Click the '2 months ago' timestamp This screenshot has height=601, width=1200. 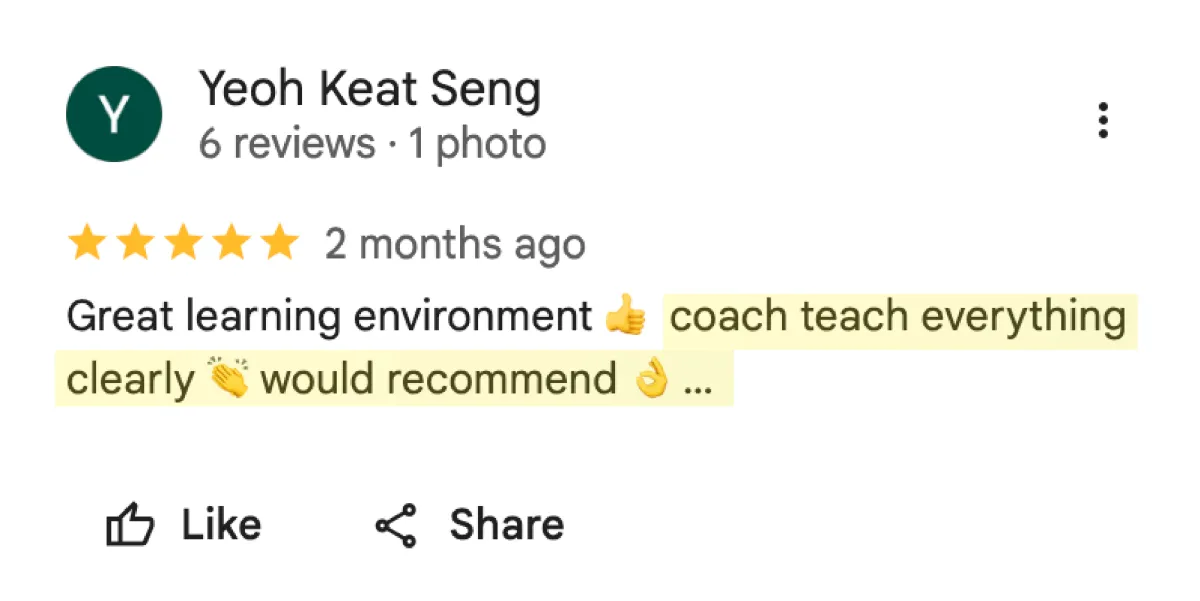pyautogui.click(x=455, y=244)
